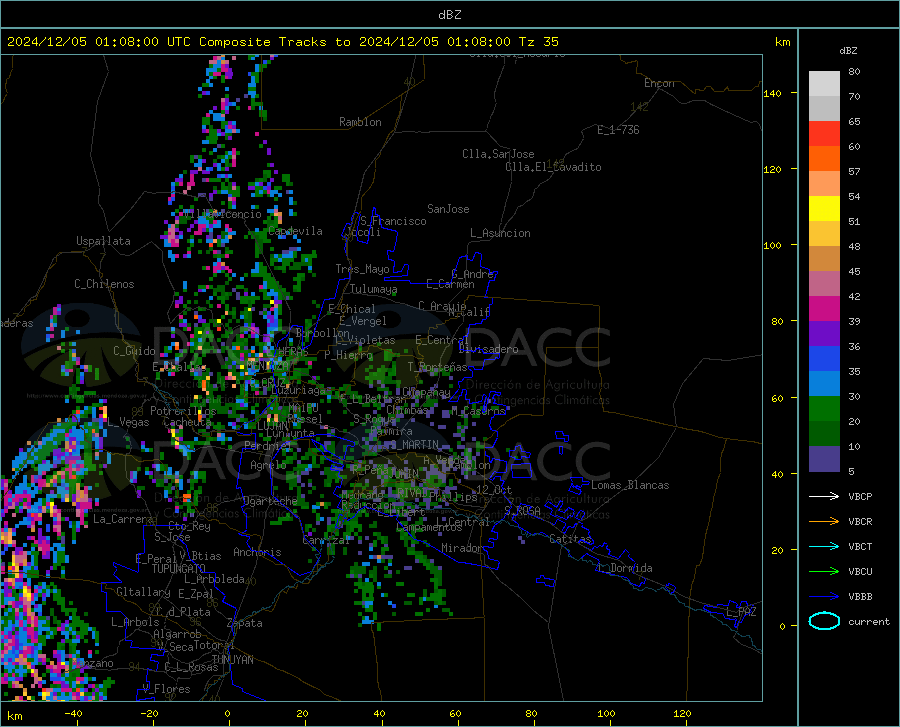Click the green VBCU arrow in legend

tap(824, 572)
